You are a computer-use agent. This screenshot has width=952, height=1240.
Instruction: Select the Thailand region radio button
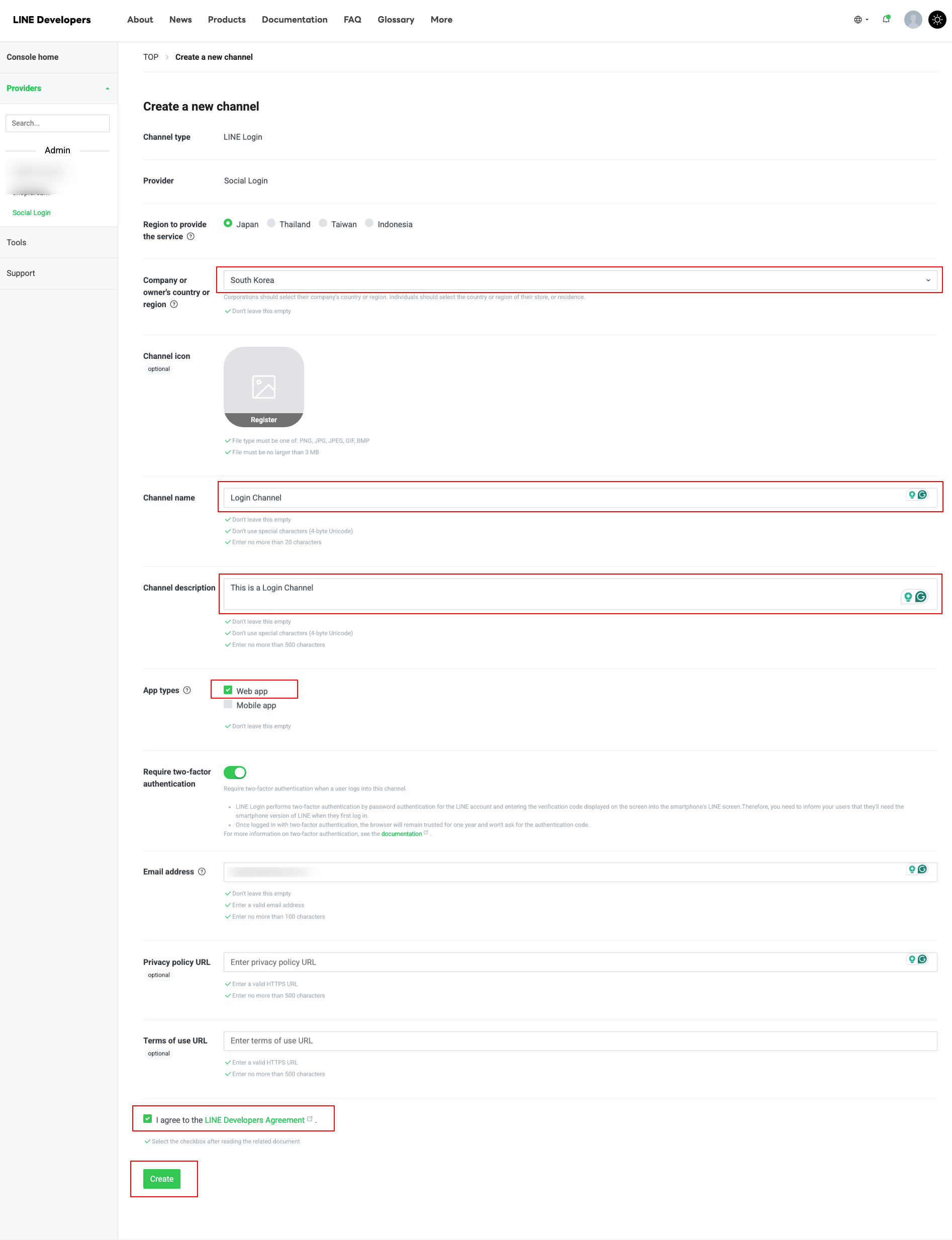[x=271, y=223]
